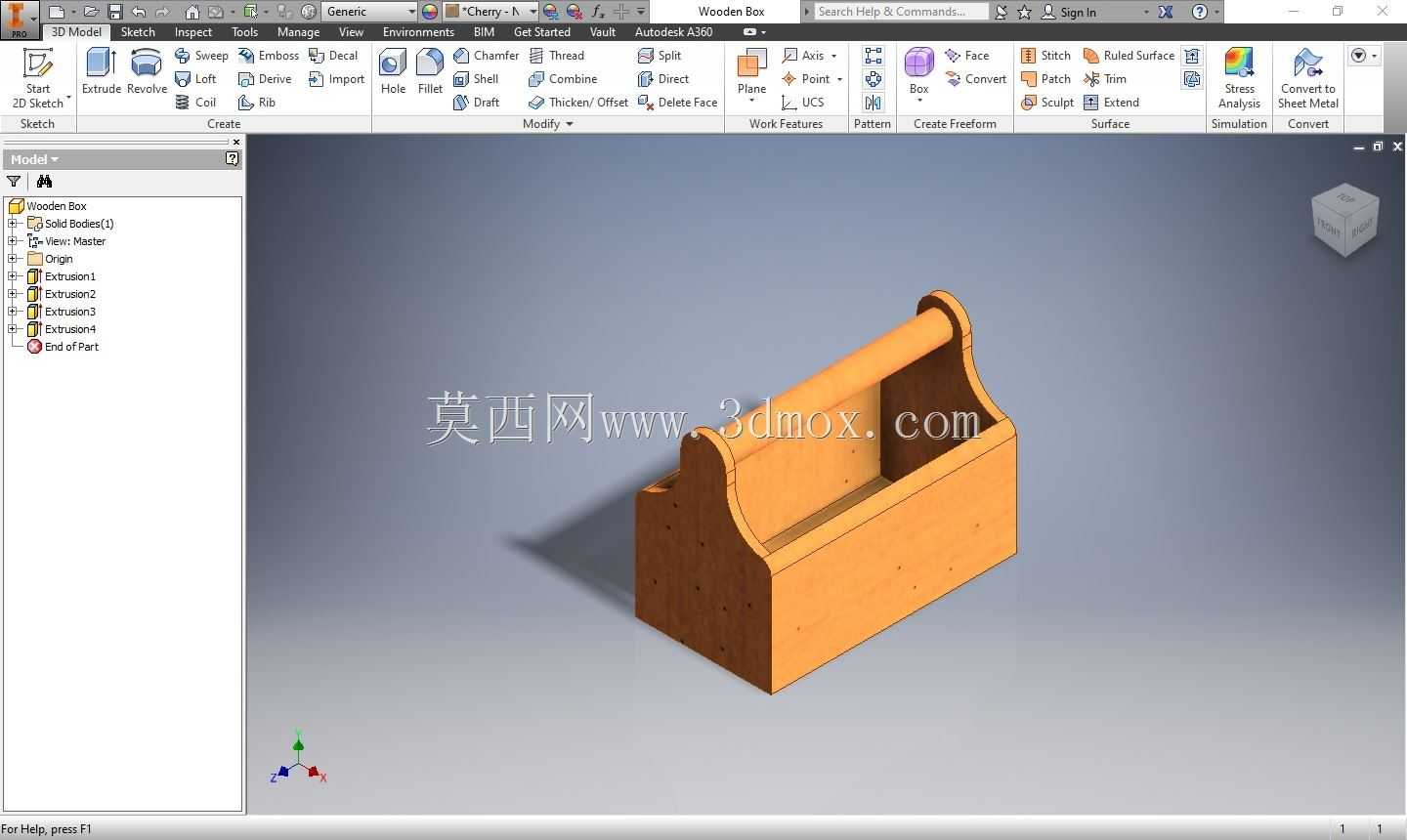
Task: Select Extrusion4 in the model tree
Action: 69,329
